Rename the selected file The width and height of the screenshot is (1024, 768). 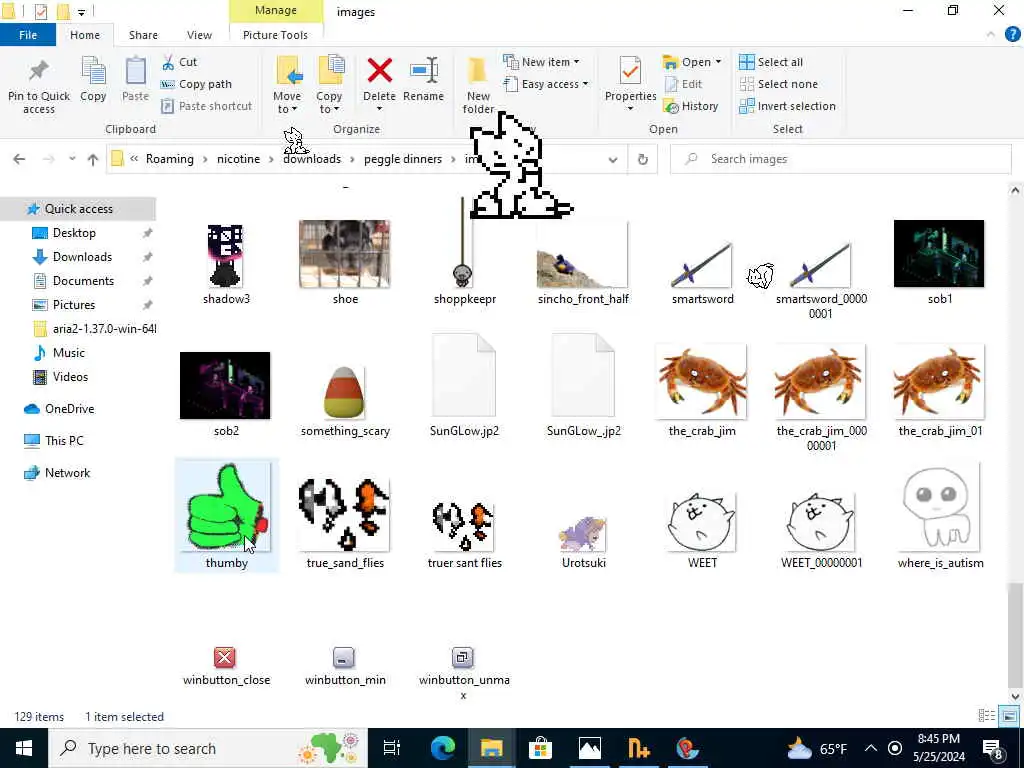[423, 79]
